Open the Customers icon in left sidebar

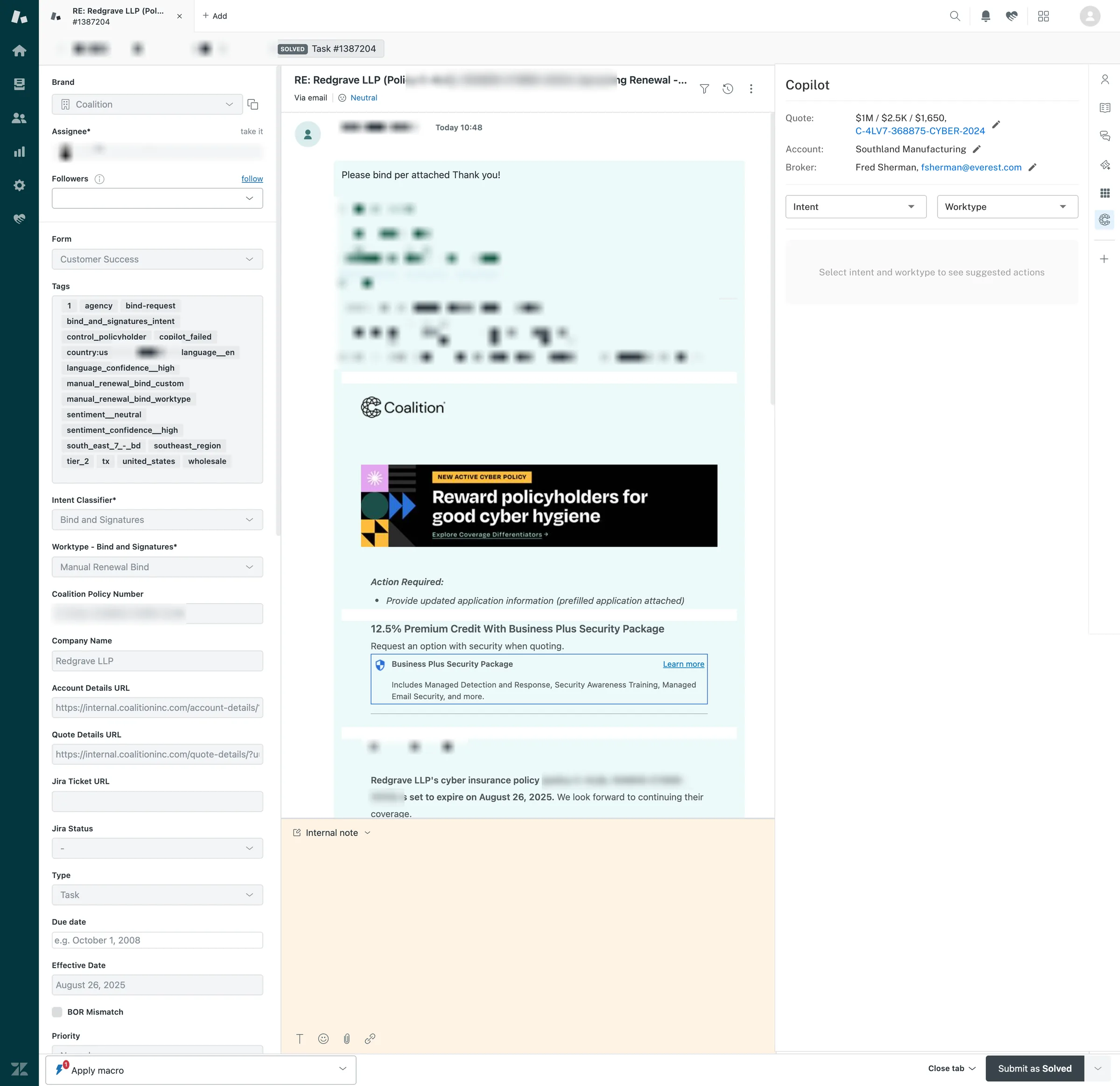click(20, 118)
